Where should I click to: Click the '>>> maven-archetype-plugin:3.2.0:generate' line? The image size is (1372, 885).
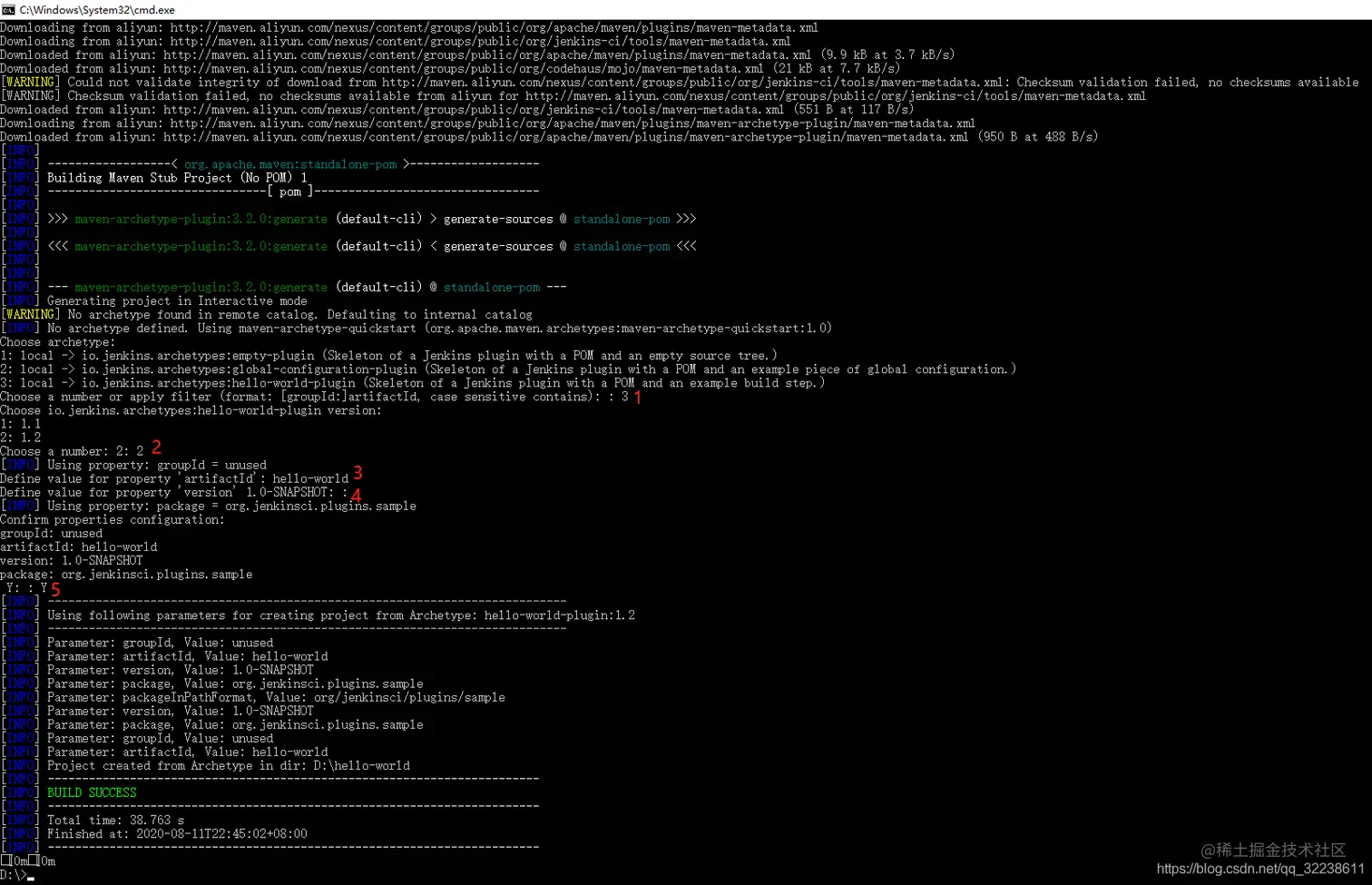coord(349,219)
